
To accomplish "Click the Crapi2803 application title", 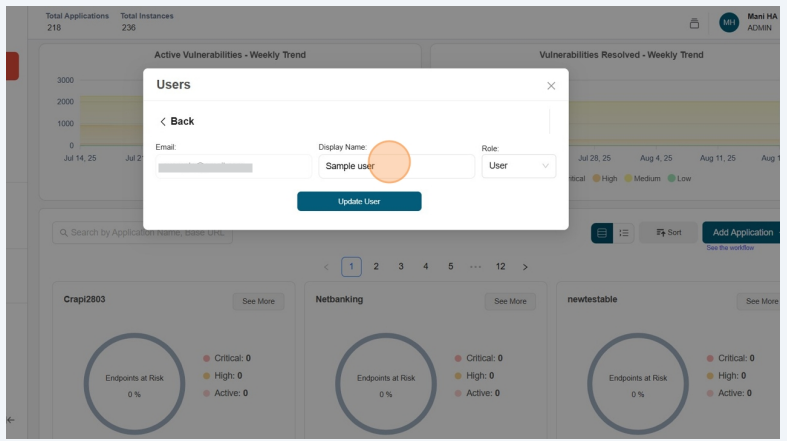I will [84, 300].
